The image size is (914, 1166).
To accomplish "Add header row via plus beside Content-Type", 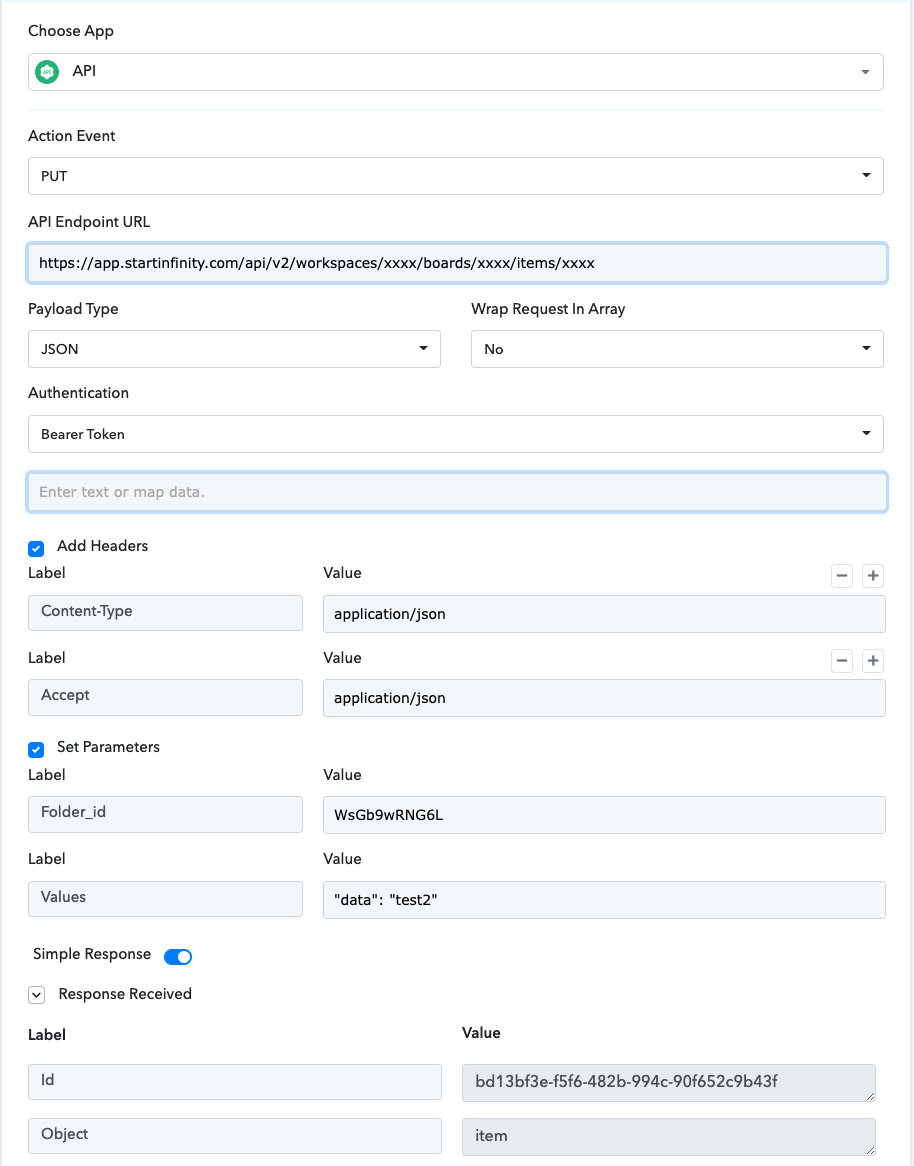I will pyautogui.click(x=873, y=576).
